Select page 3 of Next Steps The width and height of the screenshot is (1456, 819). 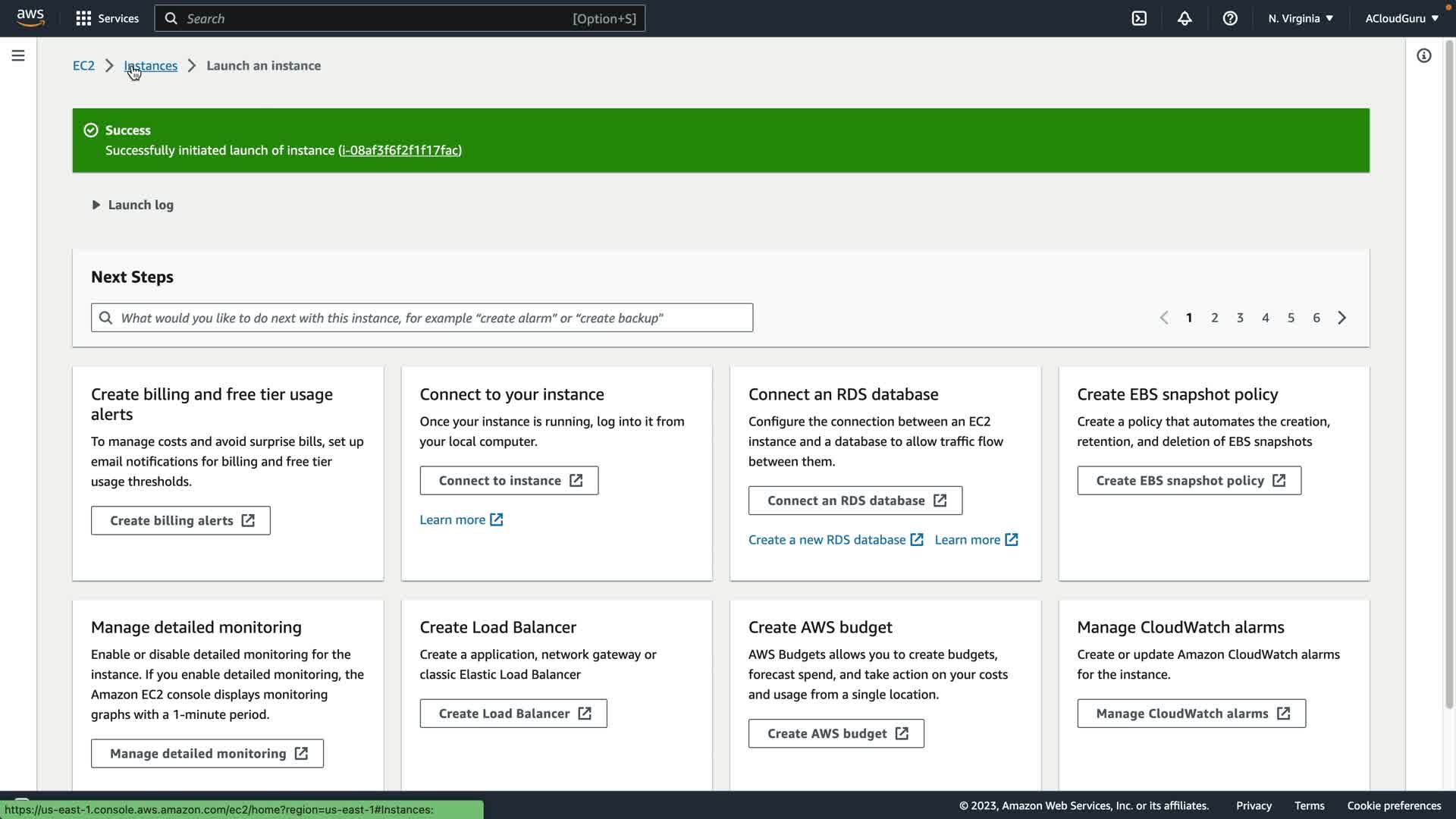(x=1240, y=318)
